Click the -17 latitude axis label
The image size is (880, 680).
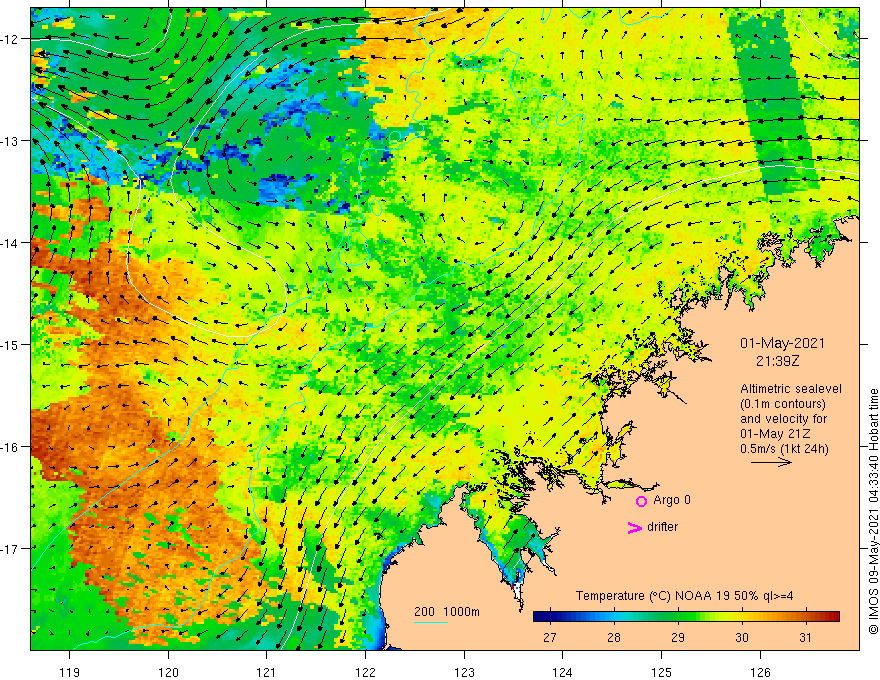click(x=10, y=548)
